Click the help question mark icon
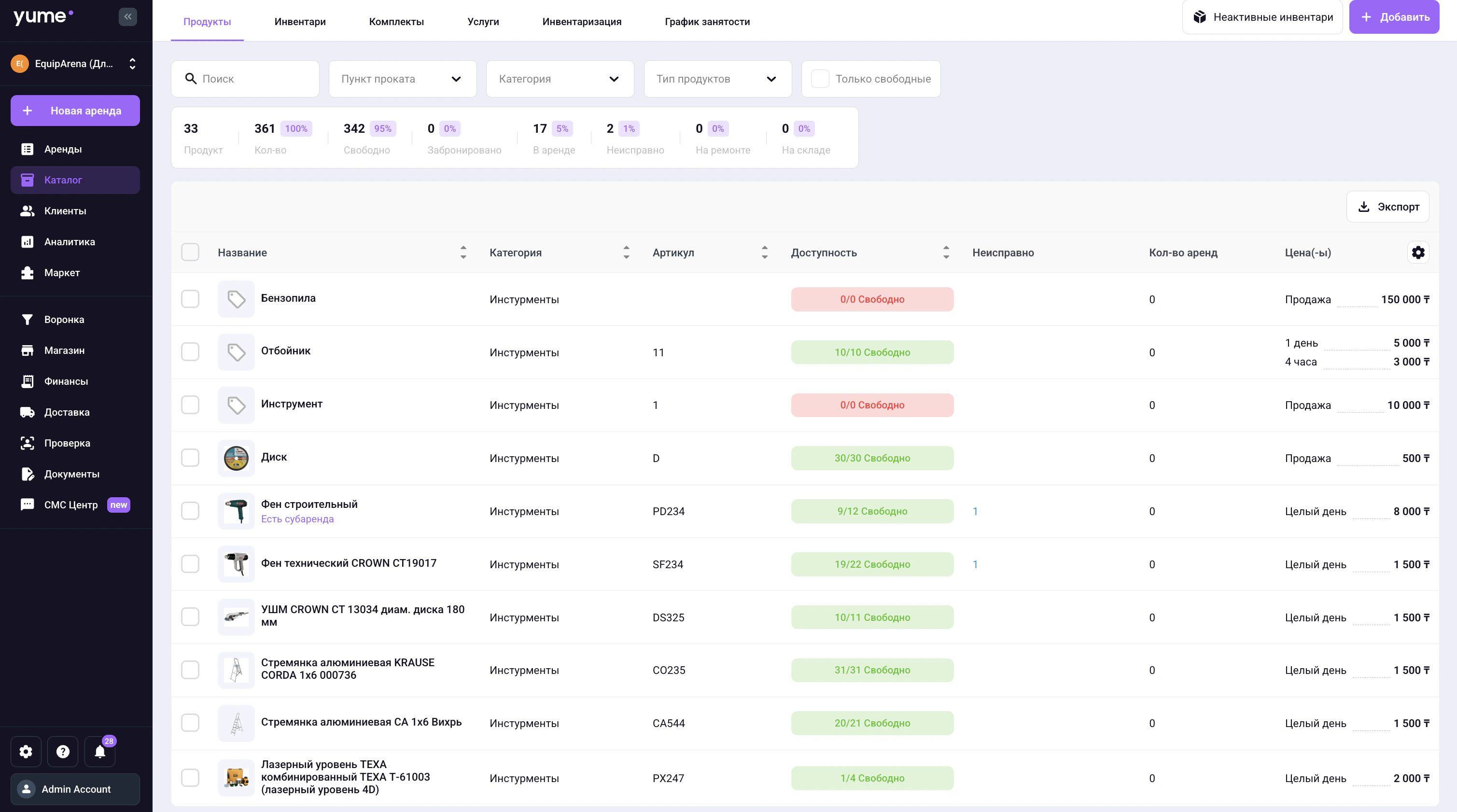1457x812 pixels. (x=63, y=752)
